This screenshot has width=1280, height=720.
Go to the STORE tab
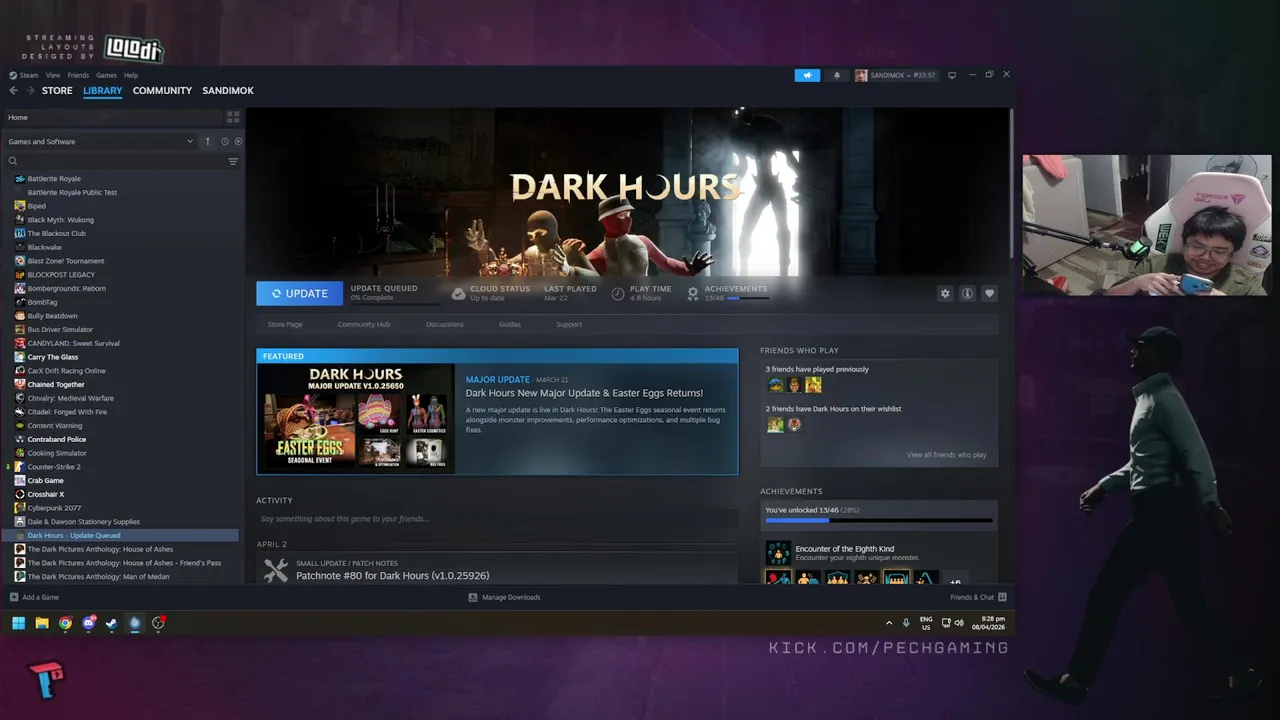(x=57, y=90)
